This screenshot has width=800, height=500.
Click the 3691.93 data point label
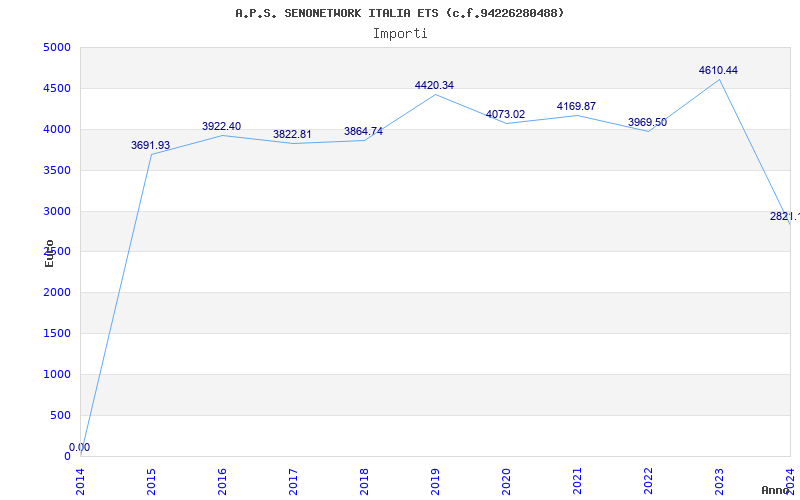point(151,145)
